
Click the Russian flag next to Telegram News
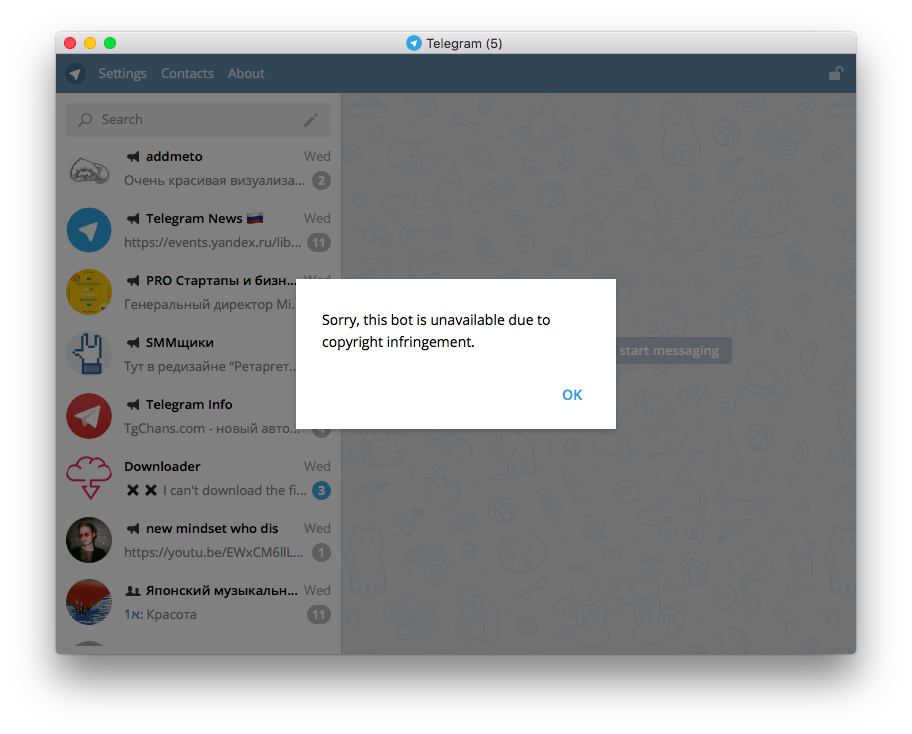pyautogui.click(x=255, y=219)
